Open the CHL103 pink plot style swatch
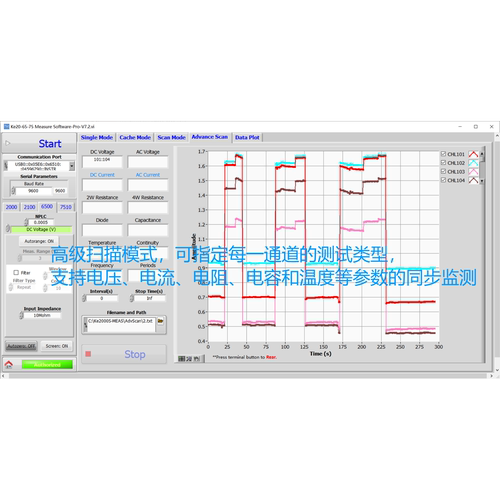The height and width of the screenshot is (500, 500). tap(473, 171)
